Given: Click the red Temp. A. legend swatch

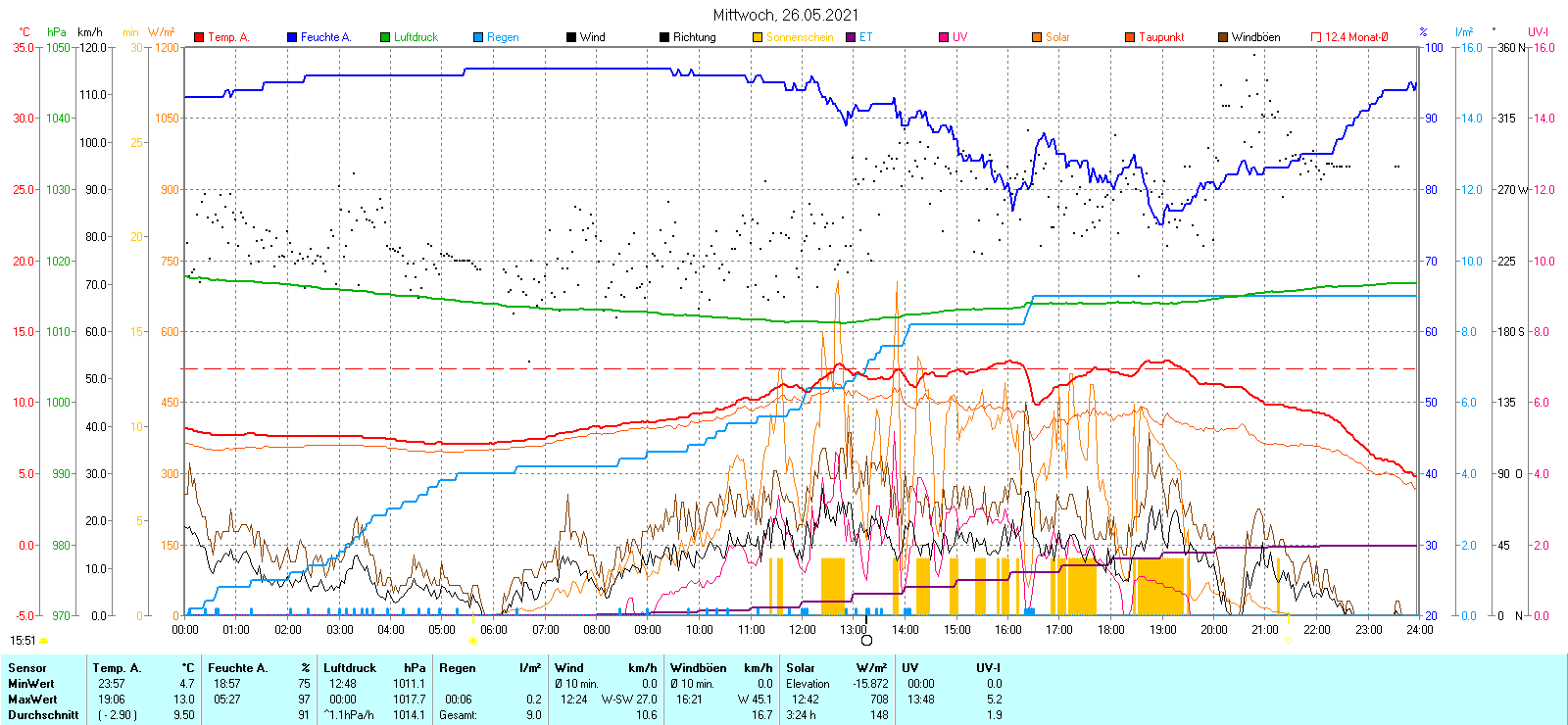Looking at the screenshot, I should tap(199, 37).
